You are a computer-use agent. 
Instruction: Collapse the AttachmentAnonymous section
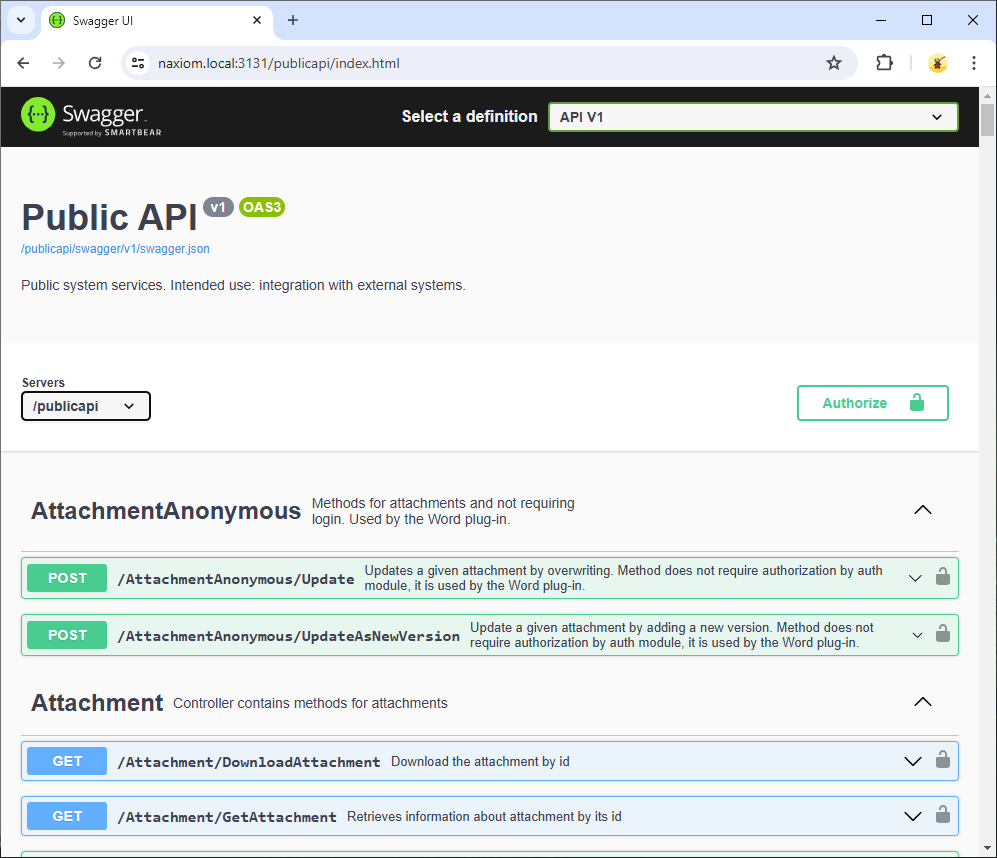point(922,510)
